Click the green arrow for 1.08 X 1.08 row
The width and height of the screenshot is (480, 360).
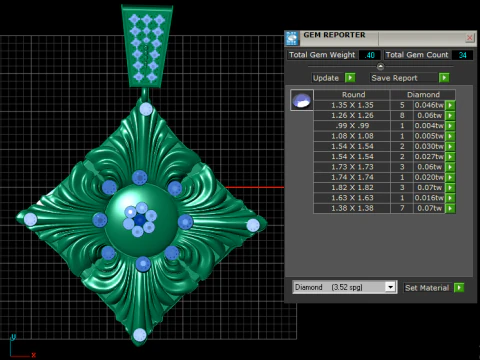pyautogui.click(x=450, y=136)
